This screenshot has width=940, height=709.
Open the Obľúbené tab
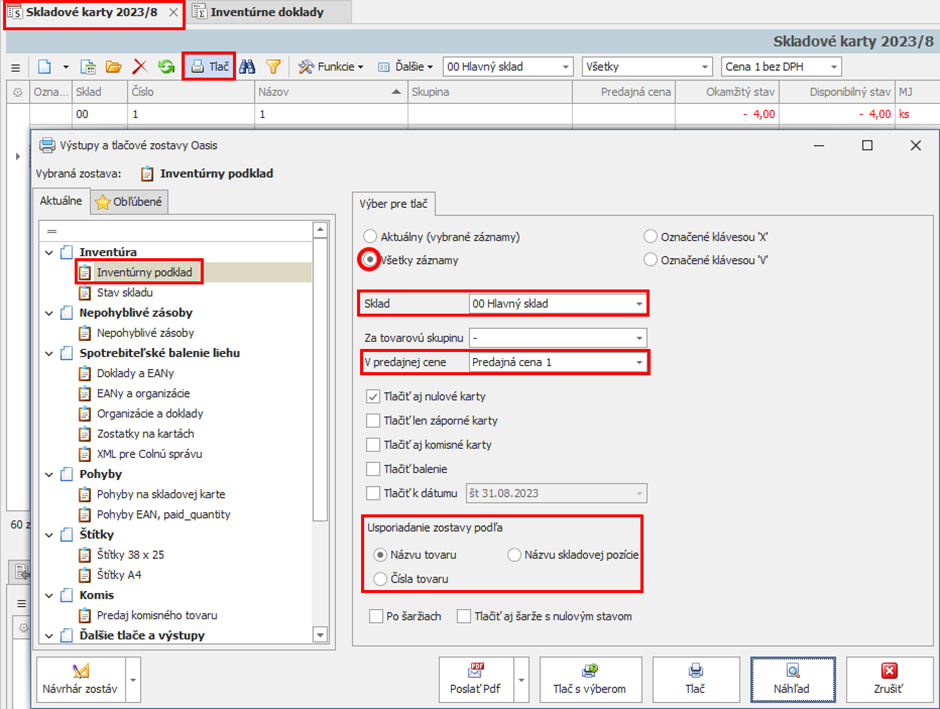pyautogui.click(x=131, y=202)
